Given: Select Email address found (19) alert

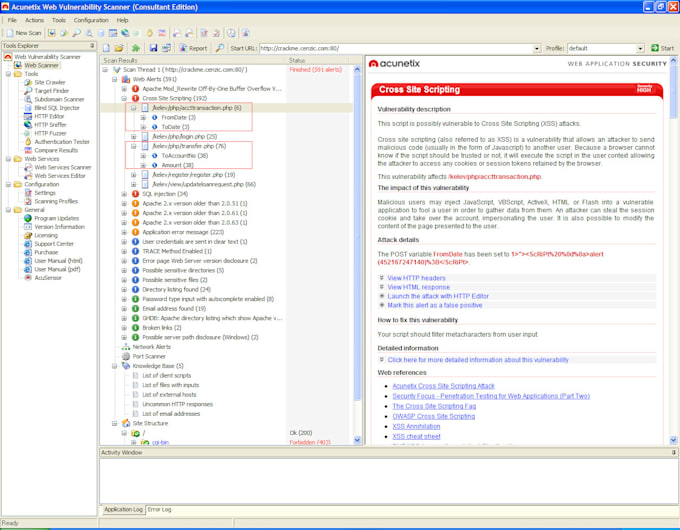Looking at the screenshot, I should 174,308.
